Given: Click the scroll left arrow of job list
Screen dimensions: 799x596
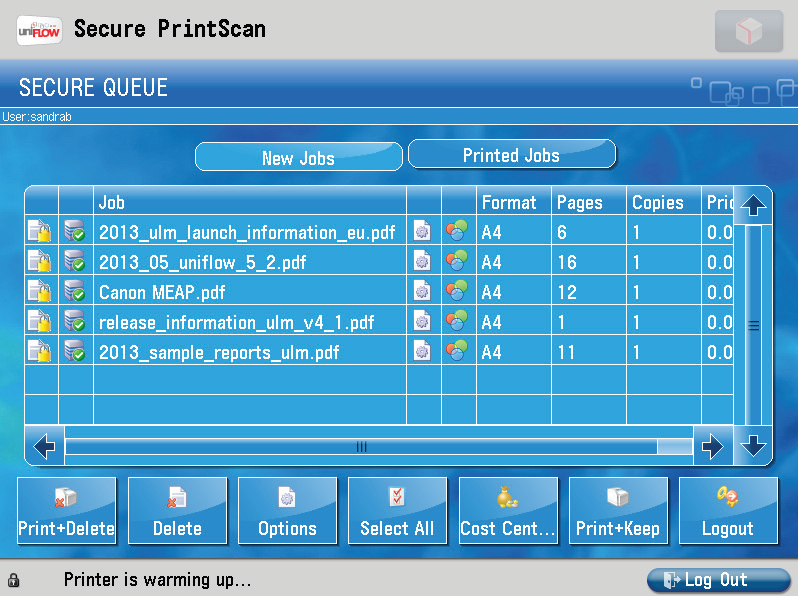Looking at the screenshot, I should click(45, 446).
